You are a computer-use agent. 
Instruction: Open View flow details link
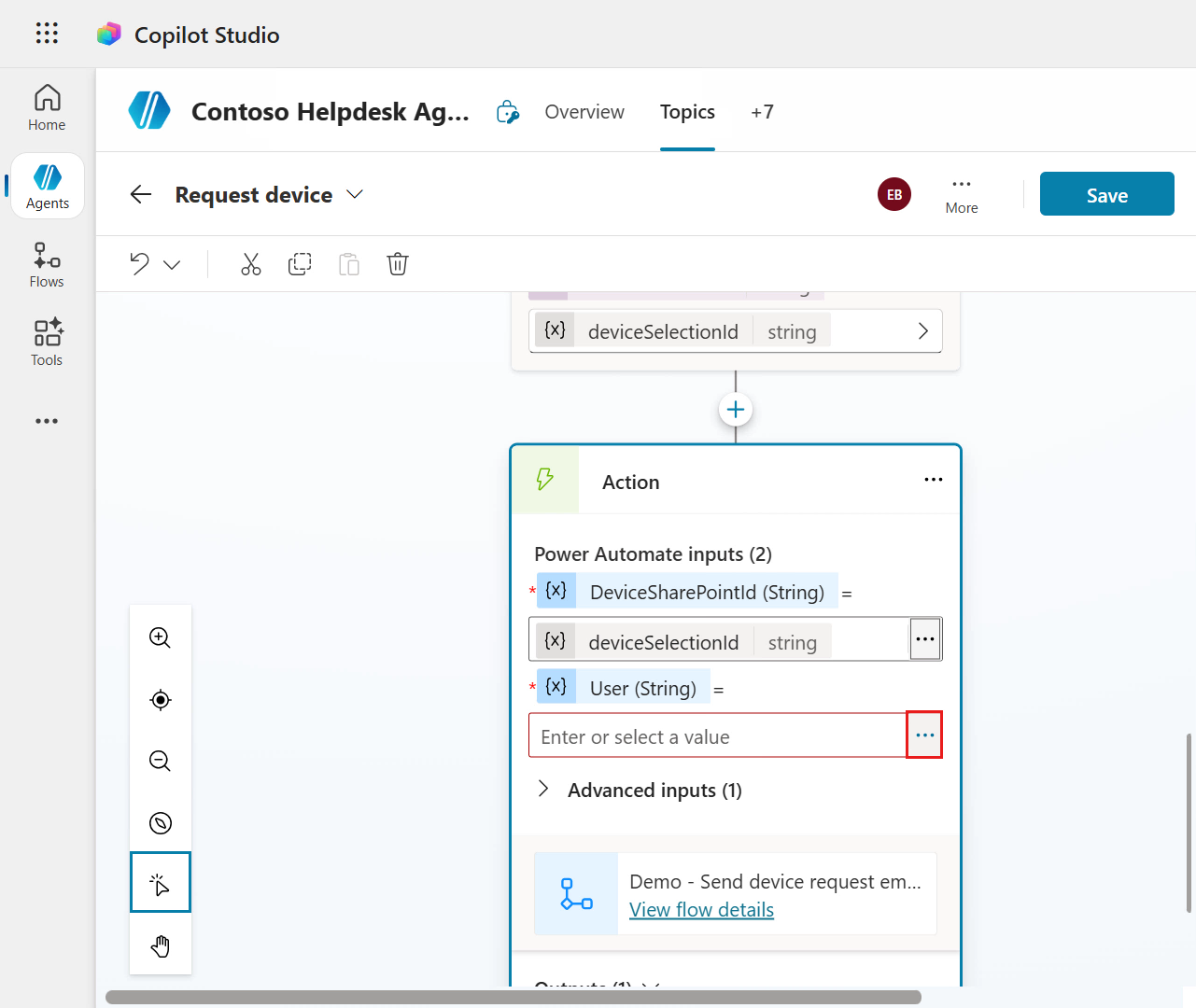pos(701,910)
